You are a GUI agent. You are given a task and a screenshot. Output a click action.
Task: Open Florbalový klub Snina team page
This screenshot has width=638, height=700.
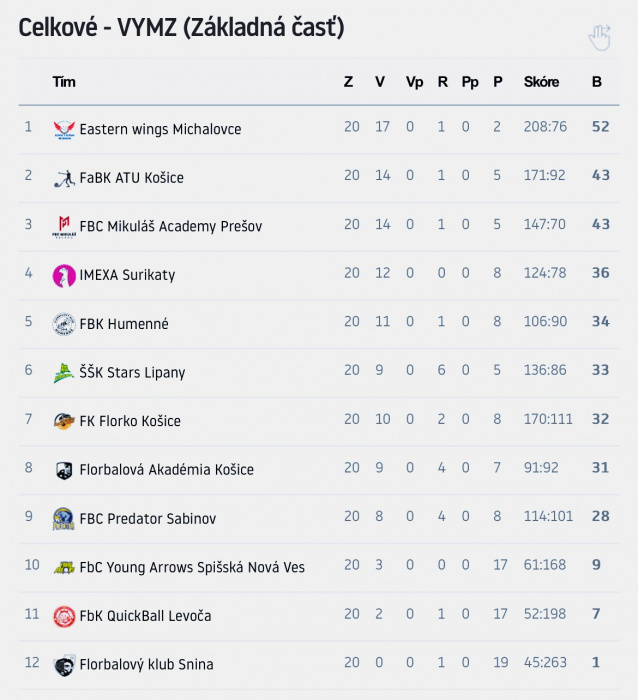coord(146,665)
